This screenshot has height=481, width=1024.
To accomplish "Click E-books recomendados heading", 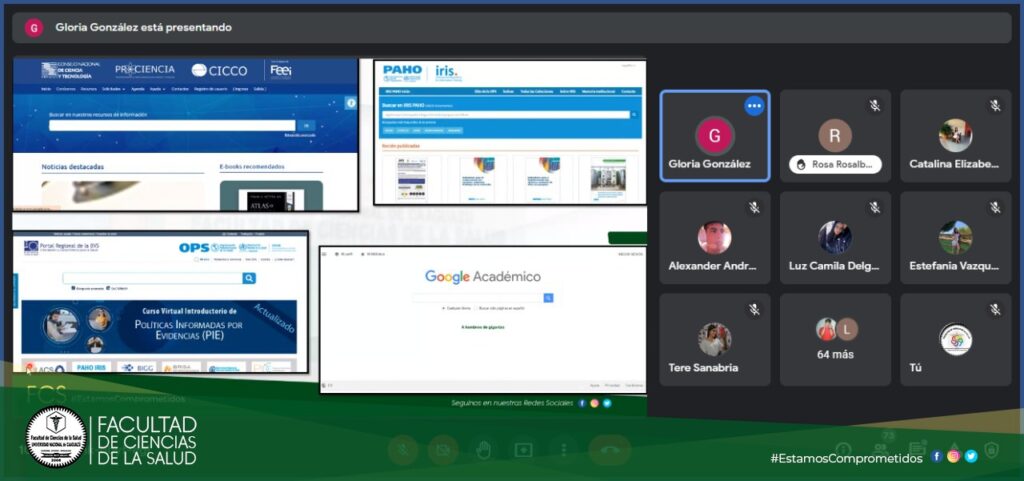I will click(x=252, y=166).
